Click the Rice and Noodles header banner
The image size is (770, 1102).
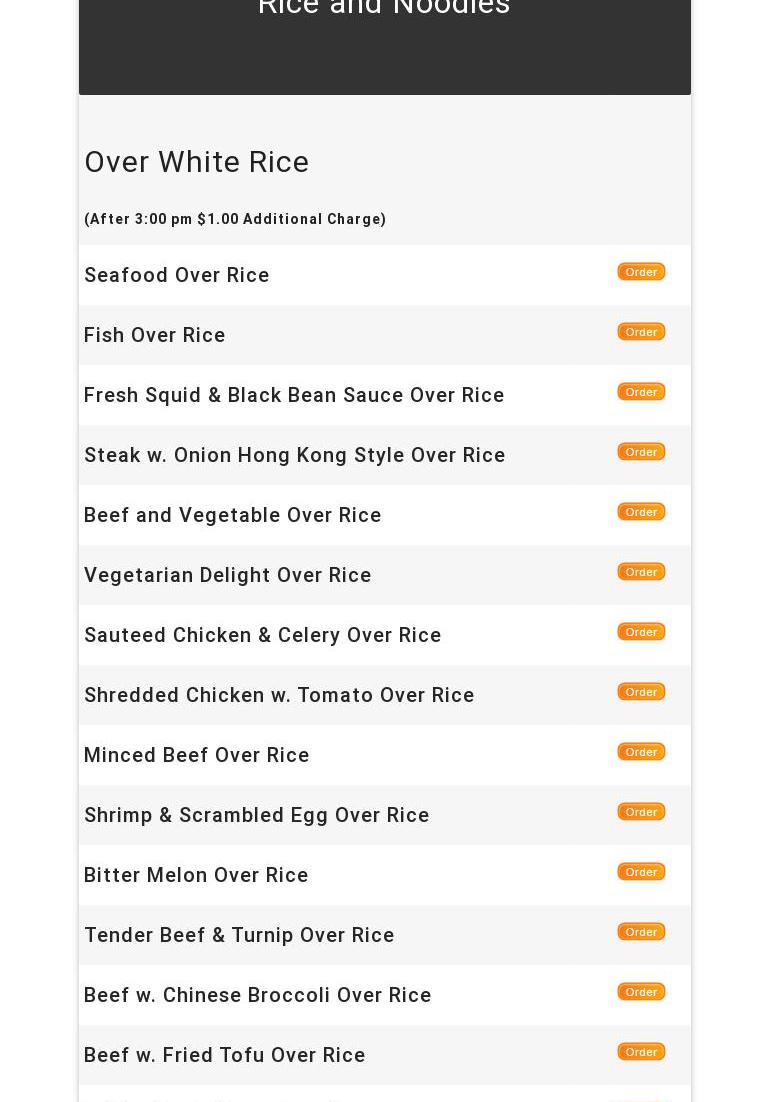(384, 12)
